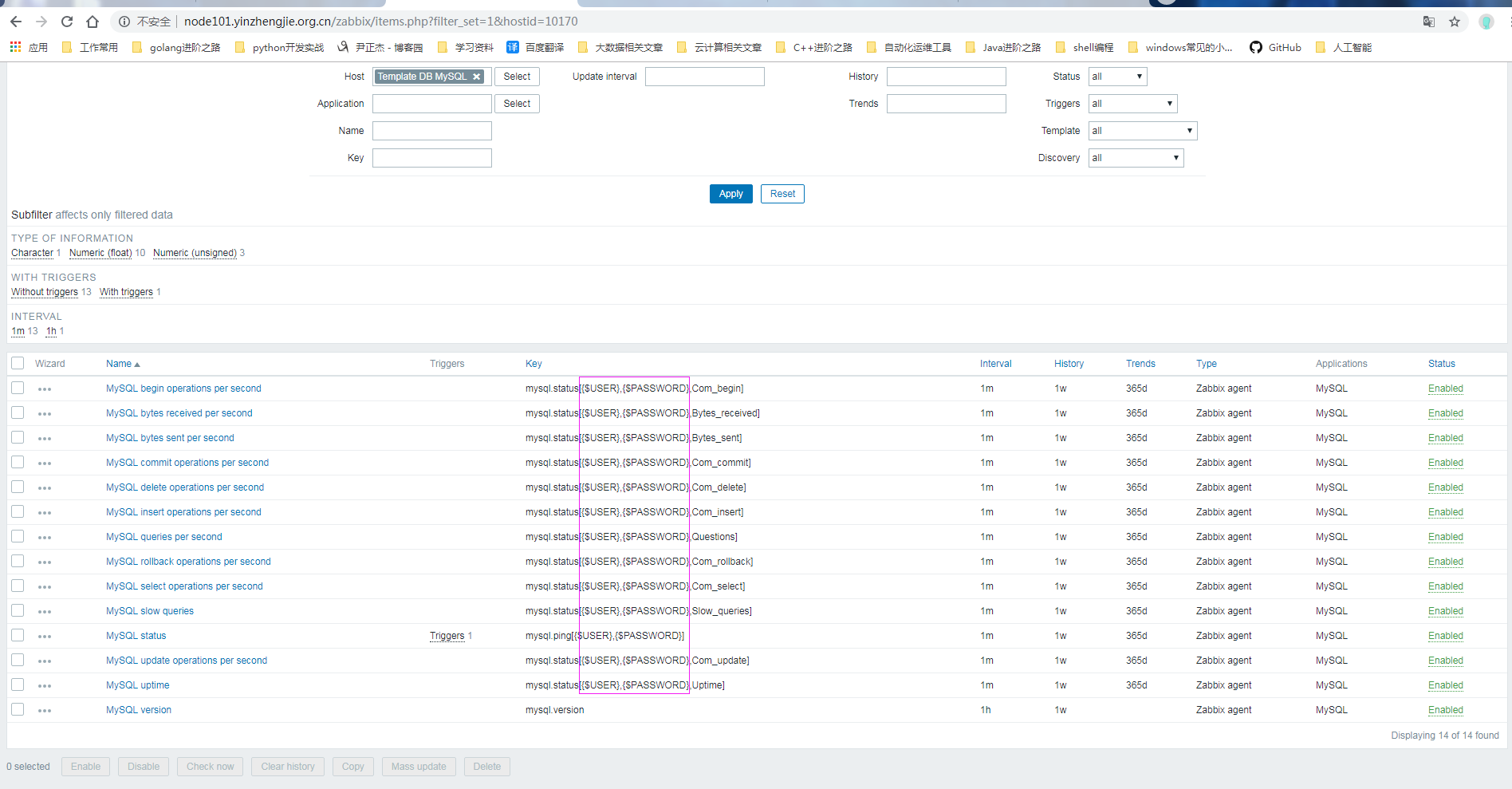Focus the History filter input
The image size is (1512, 789).
(947, 77)
